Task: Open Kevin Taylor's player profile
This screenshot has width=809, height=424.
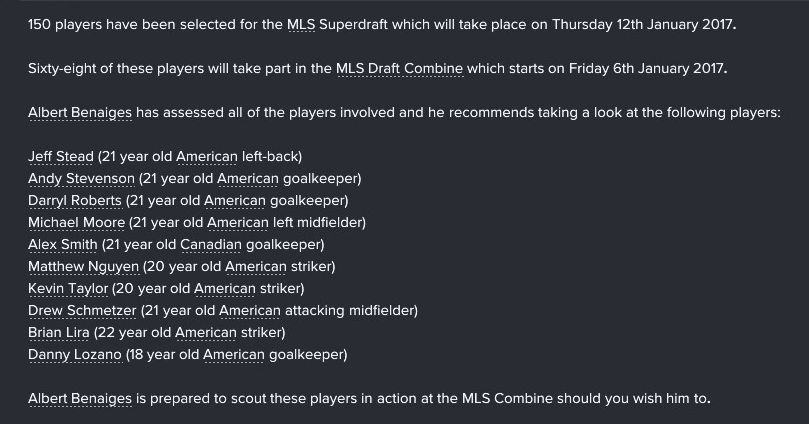Action: point(68,288)
